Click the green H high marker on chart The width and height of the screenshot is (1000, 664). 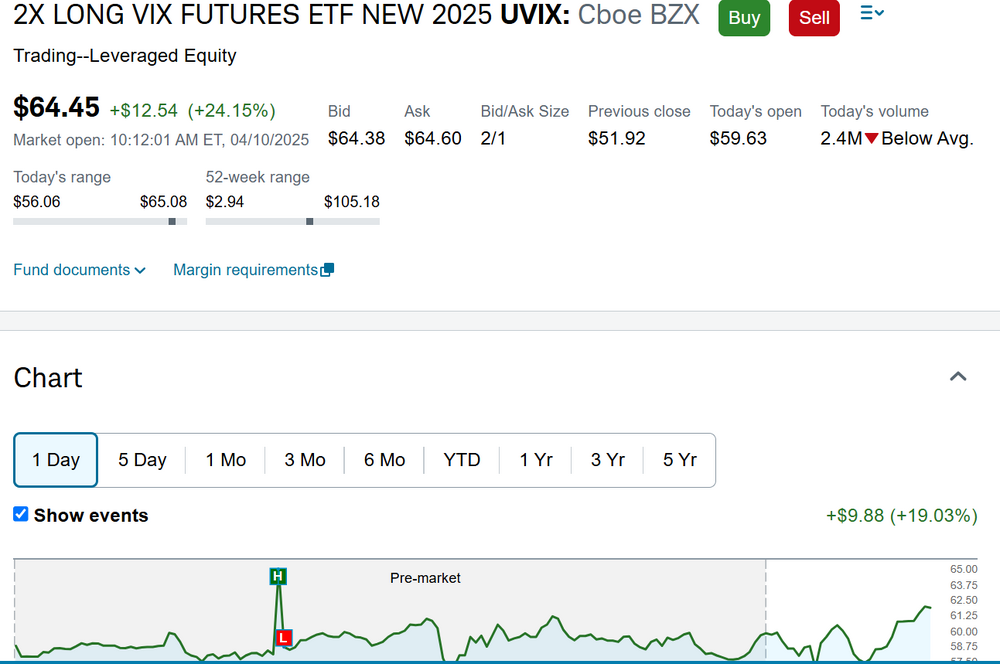click(x=278, y=576)
